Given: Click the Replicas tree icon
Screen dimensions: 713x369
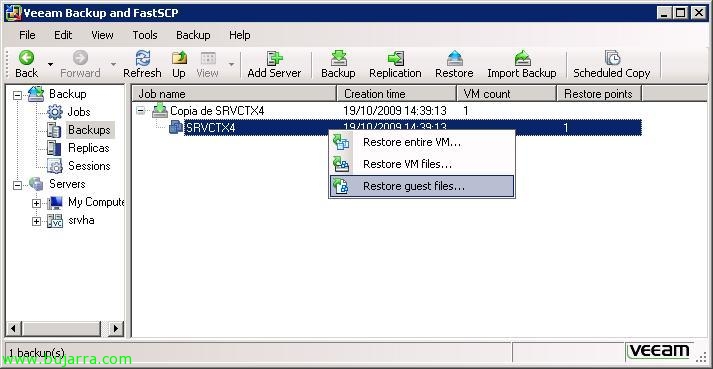Looking at the screenshot, I should [x=54, y=148].
